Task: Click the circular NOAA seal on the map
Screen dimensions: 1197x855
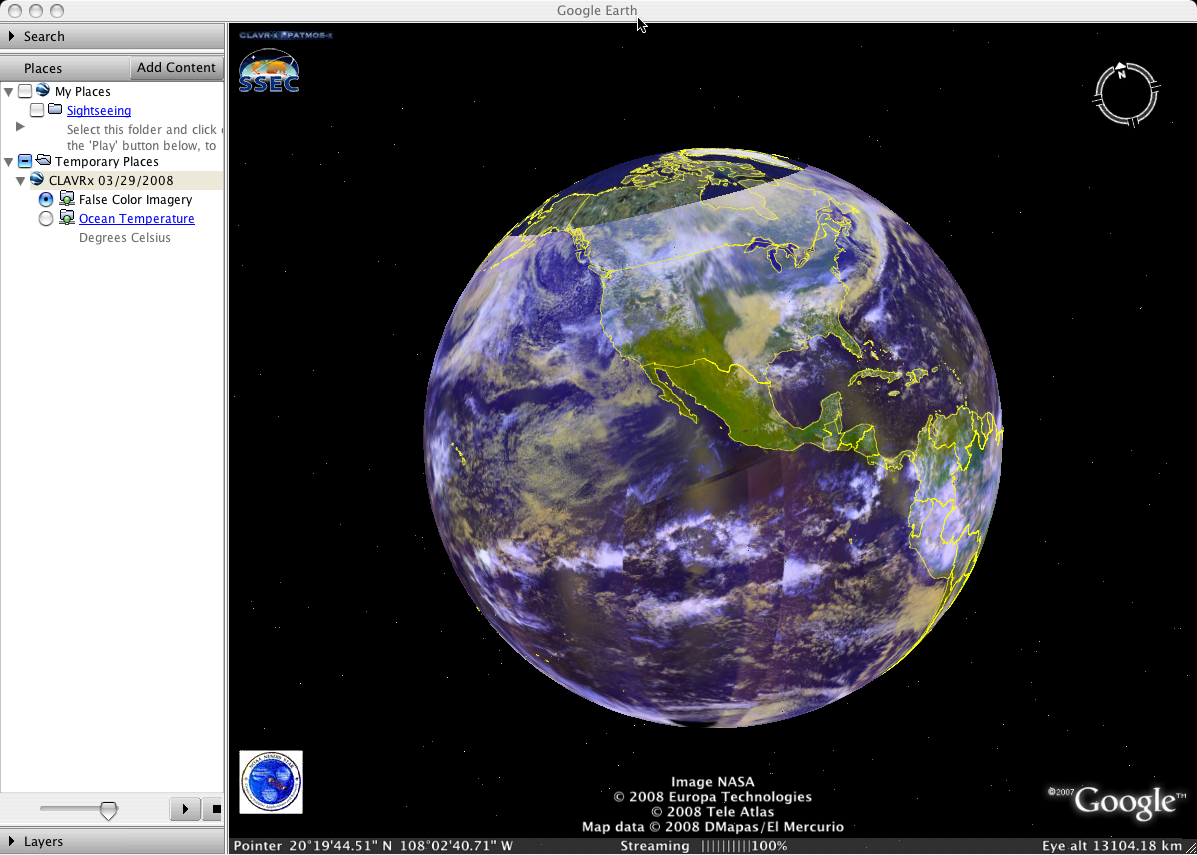Action: click(271, 782)
